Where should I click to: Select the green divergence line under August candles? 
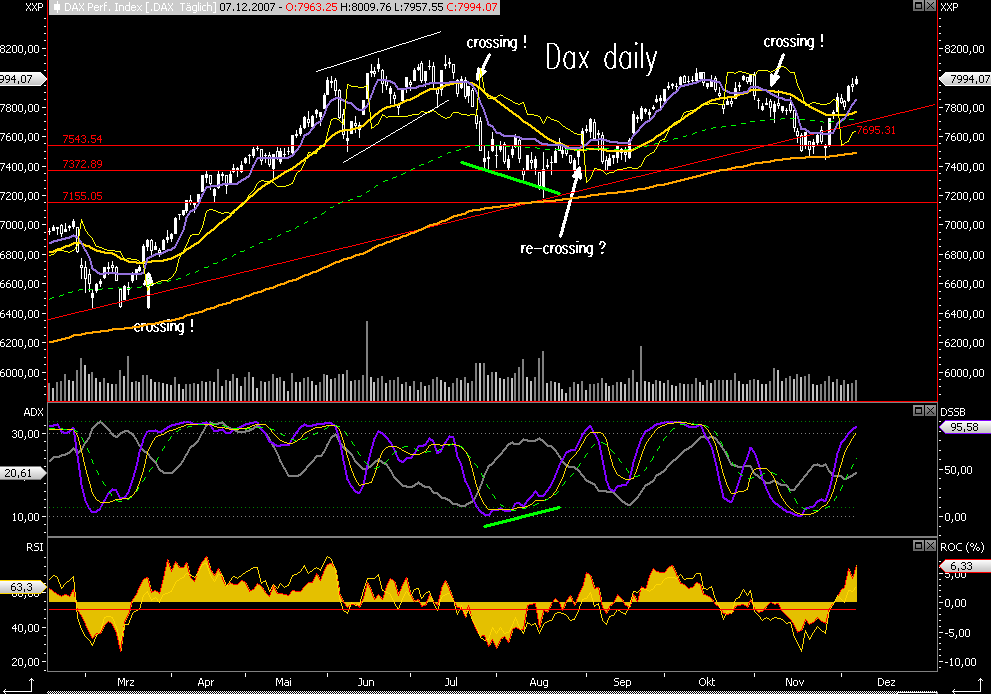point(511,178)
